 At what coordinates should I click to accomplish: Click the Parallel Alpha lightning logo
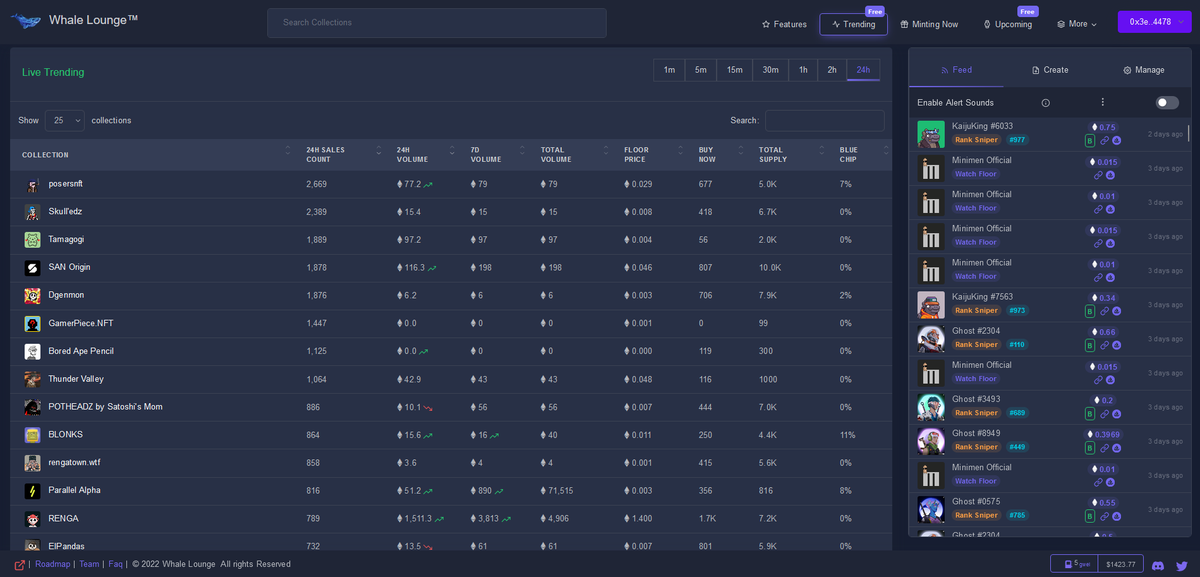tap(32, 491)
